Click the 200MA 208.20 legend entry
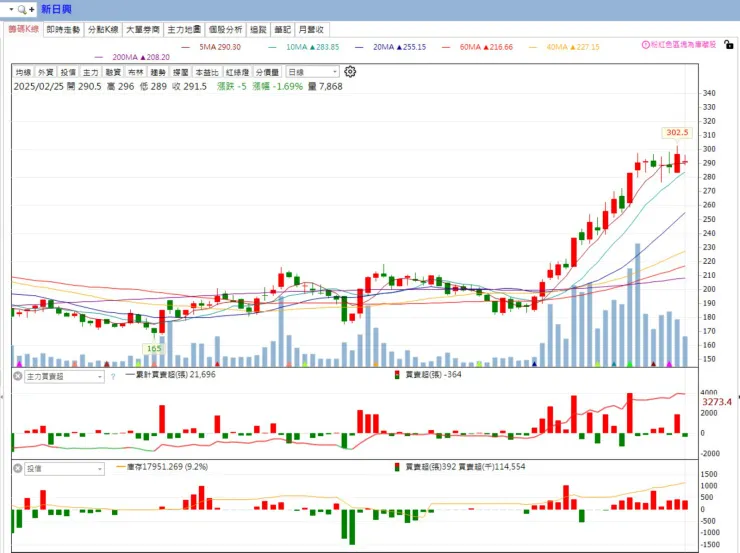The height and width of the screenshot is (553, 740). point(132,57)
